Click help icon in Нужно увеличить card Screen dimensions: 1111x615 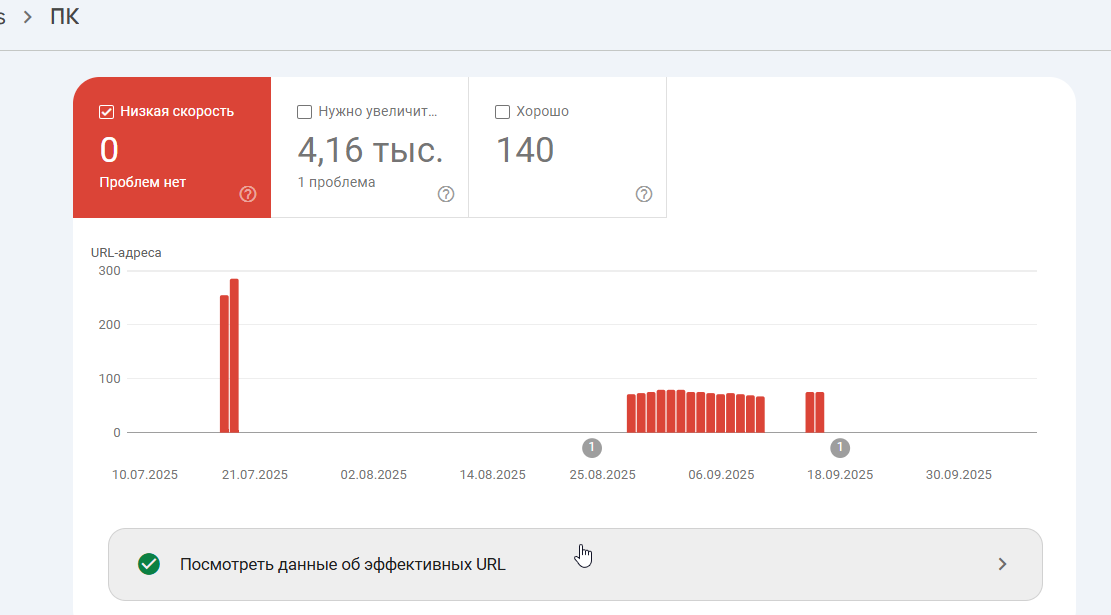click(x=446, y=194)
